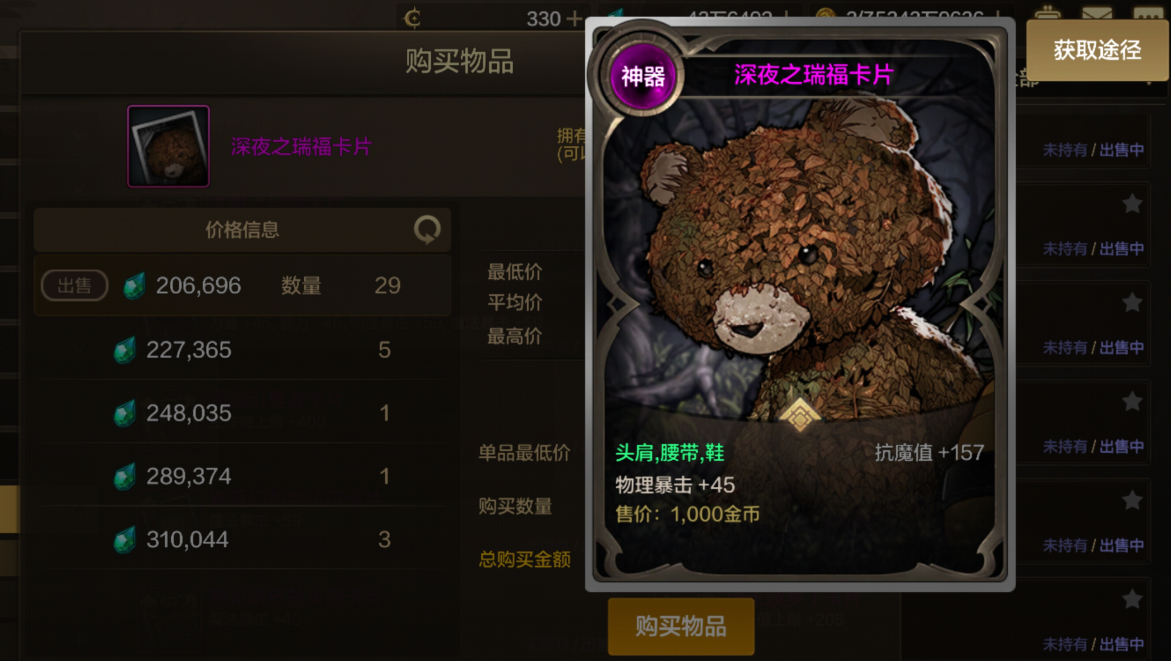
Task: Choose the 289,374 price listing
Action: (243, 476)
